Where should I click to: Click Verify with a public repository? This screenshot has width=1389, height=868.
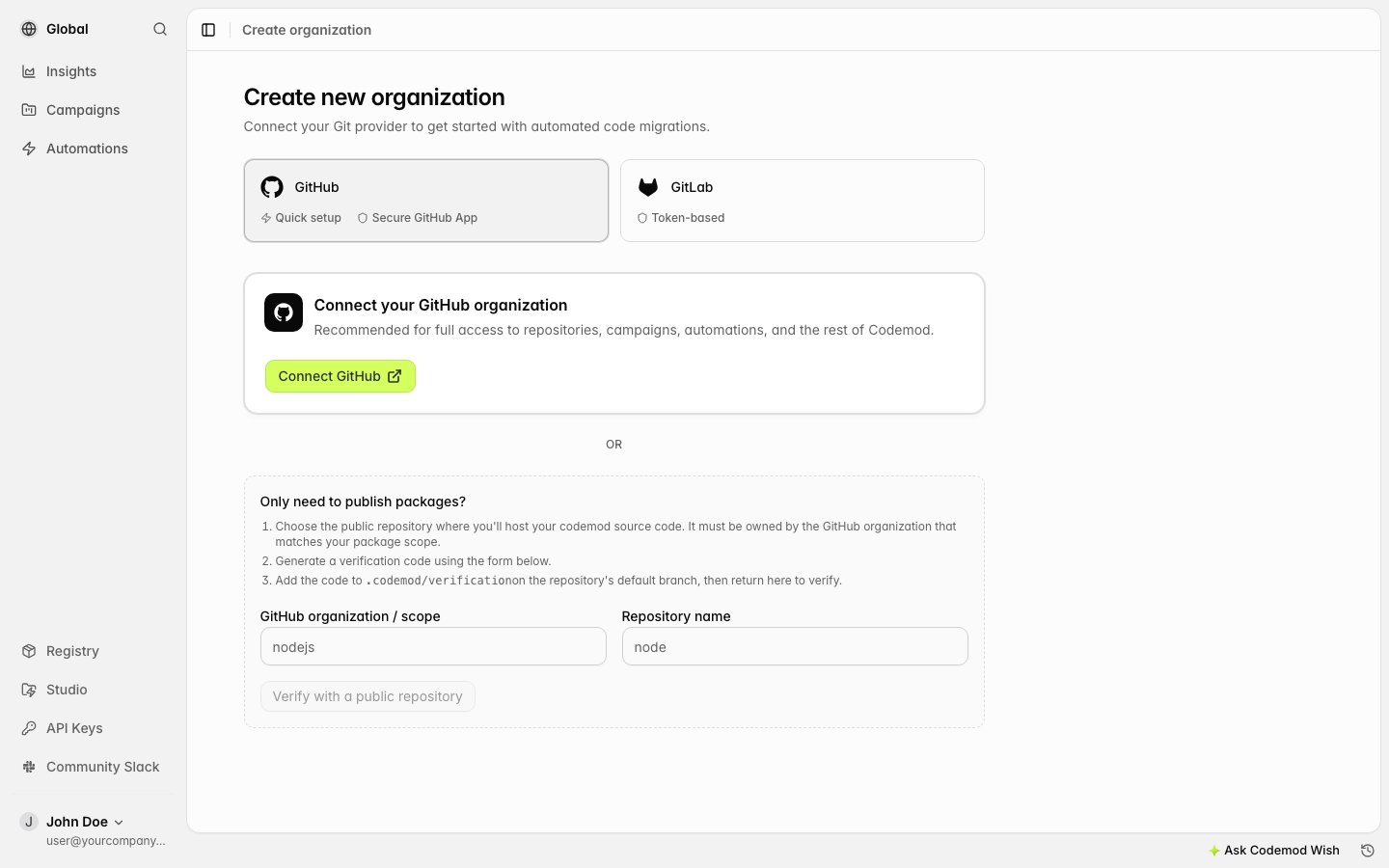point(368,696)
